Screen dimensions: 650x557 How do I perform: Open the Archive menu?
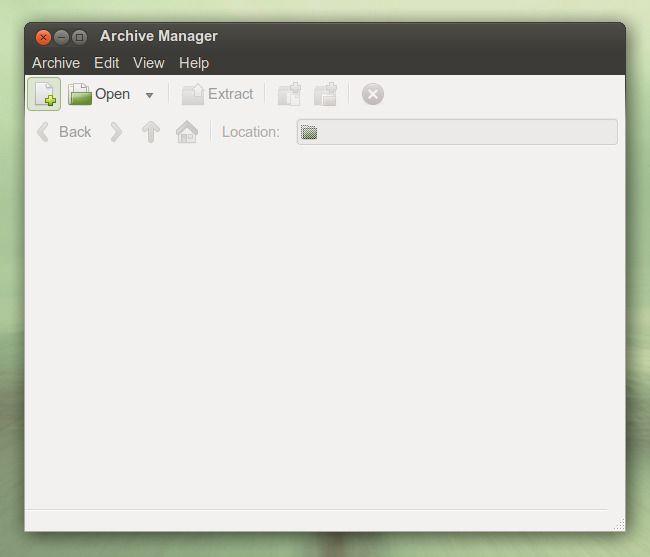point(56,63)
